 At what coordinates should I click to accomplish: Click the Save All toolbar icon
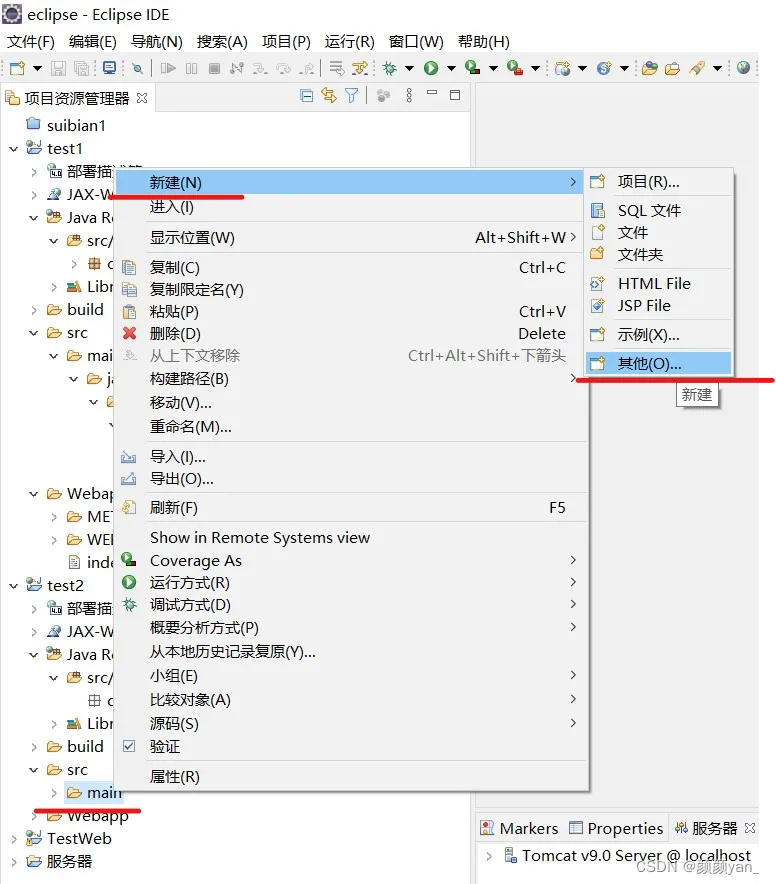(x=82, y=68)
